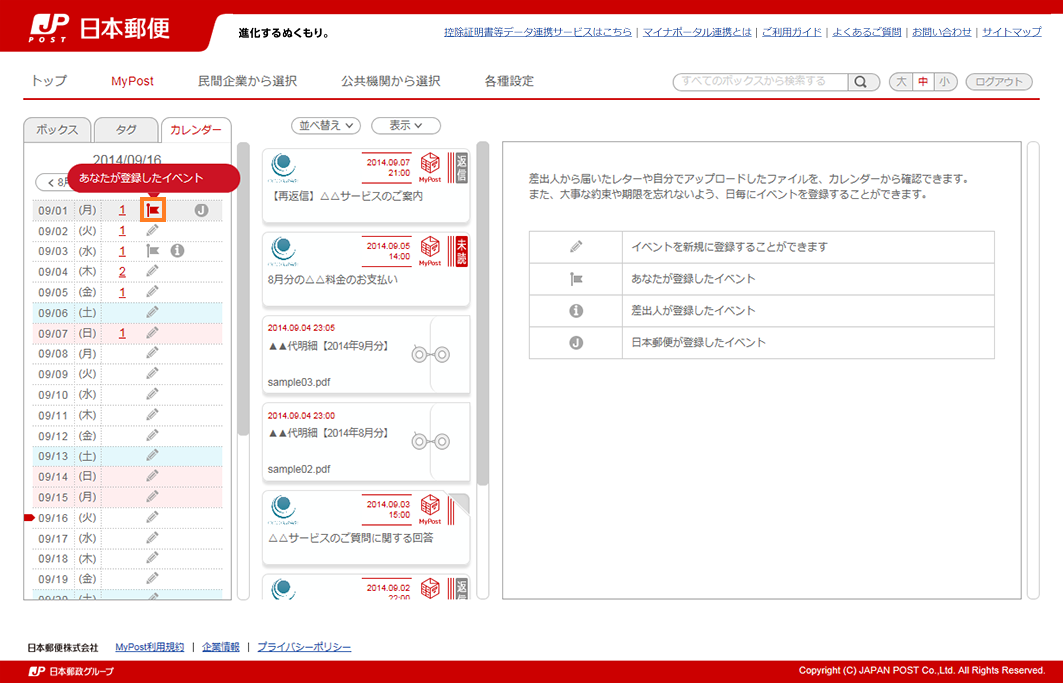The height and width of the screenshot is (683, 1063).
Task: Open よくあるご質問 link
Action: pyautogui.click(x=866, y=32)
